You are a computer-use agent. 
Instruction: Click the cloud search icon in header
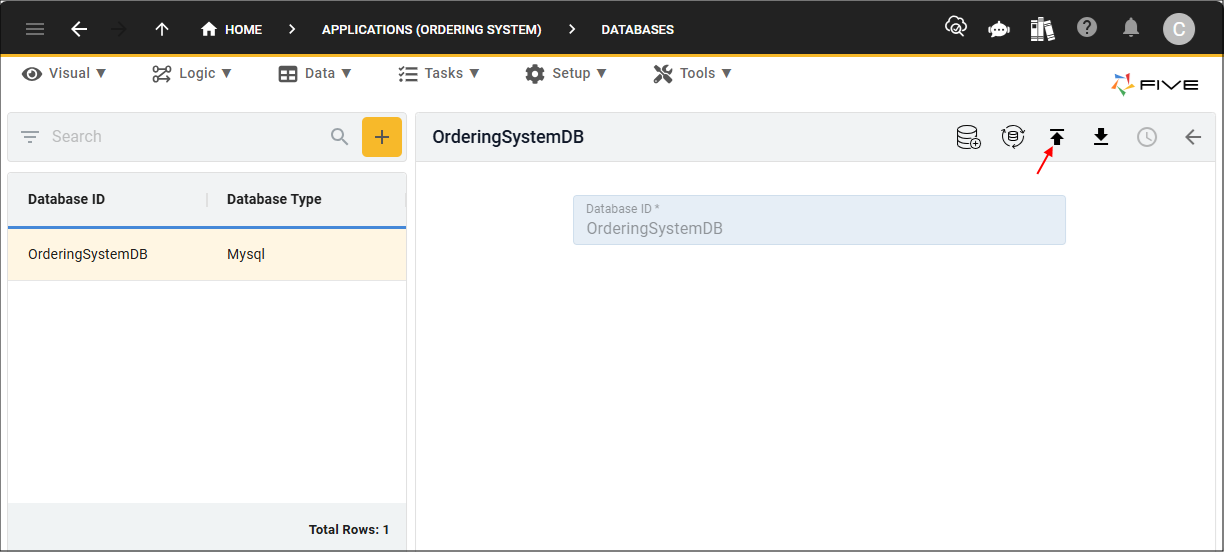point(955,28)
